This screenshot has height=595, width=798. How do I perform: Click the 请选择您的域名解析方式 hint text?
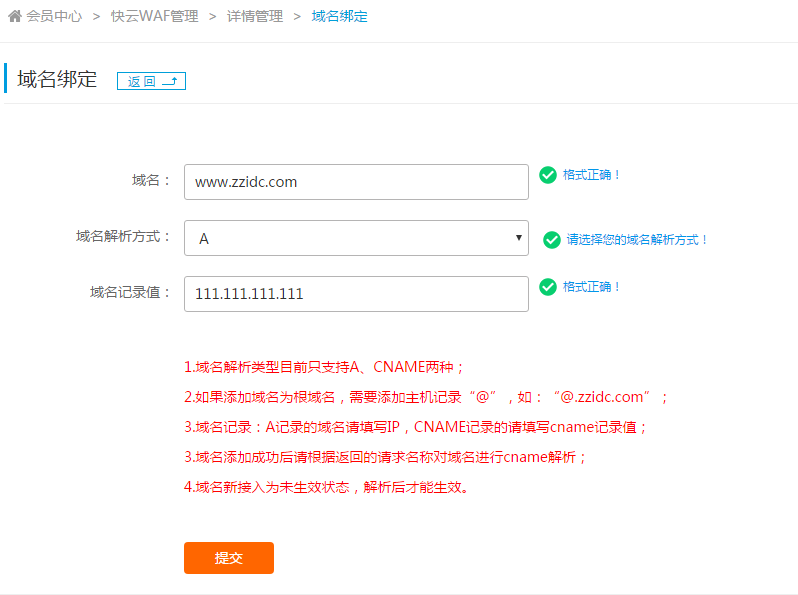coord(638,240)
